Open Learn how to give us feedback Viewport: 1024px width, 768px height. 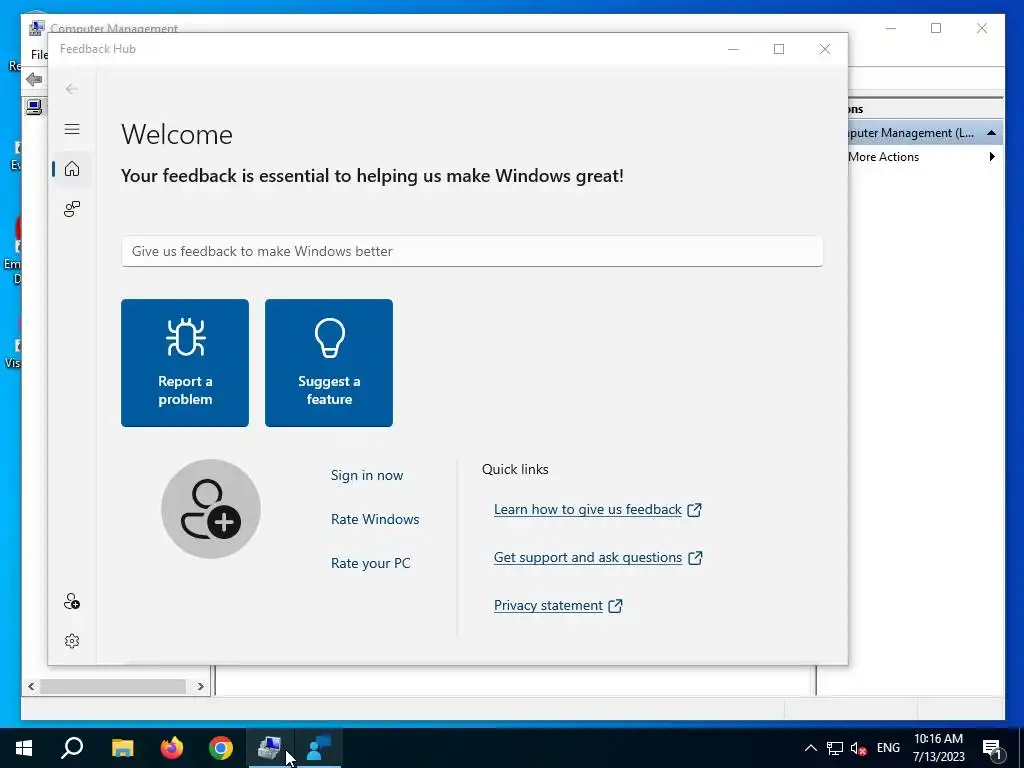click(598, 509)
